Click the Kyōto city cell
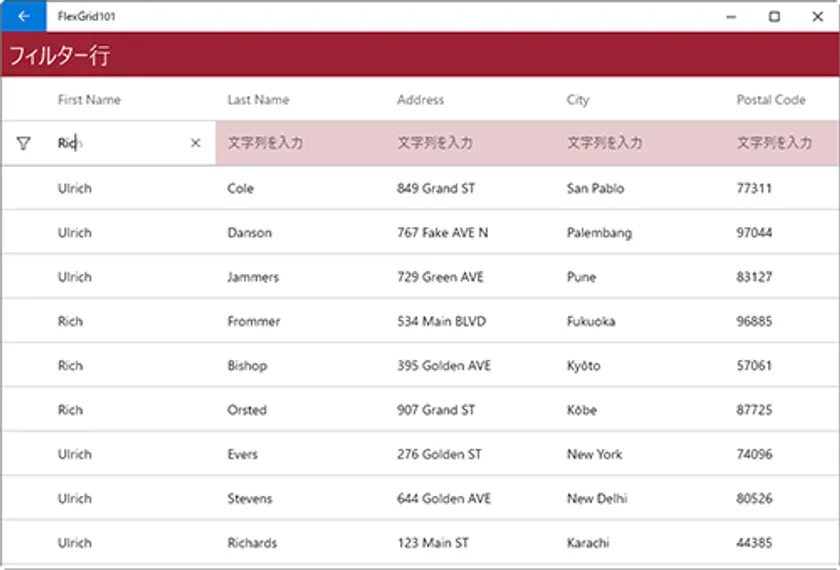Screen dimensions: 840x570 click(x=584, y=366)
